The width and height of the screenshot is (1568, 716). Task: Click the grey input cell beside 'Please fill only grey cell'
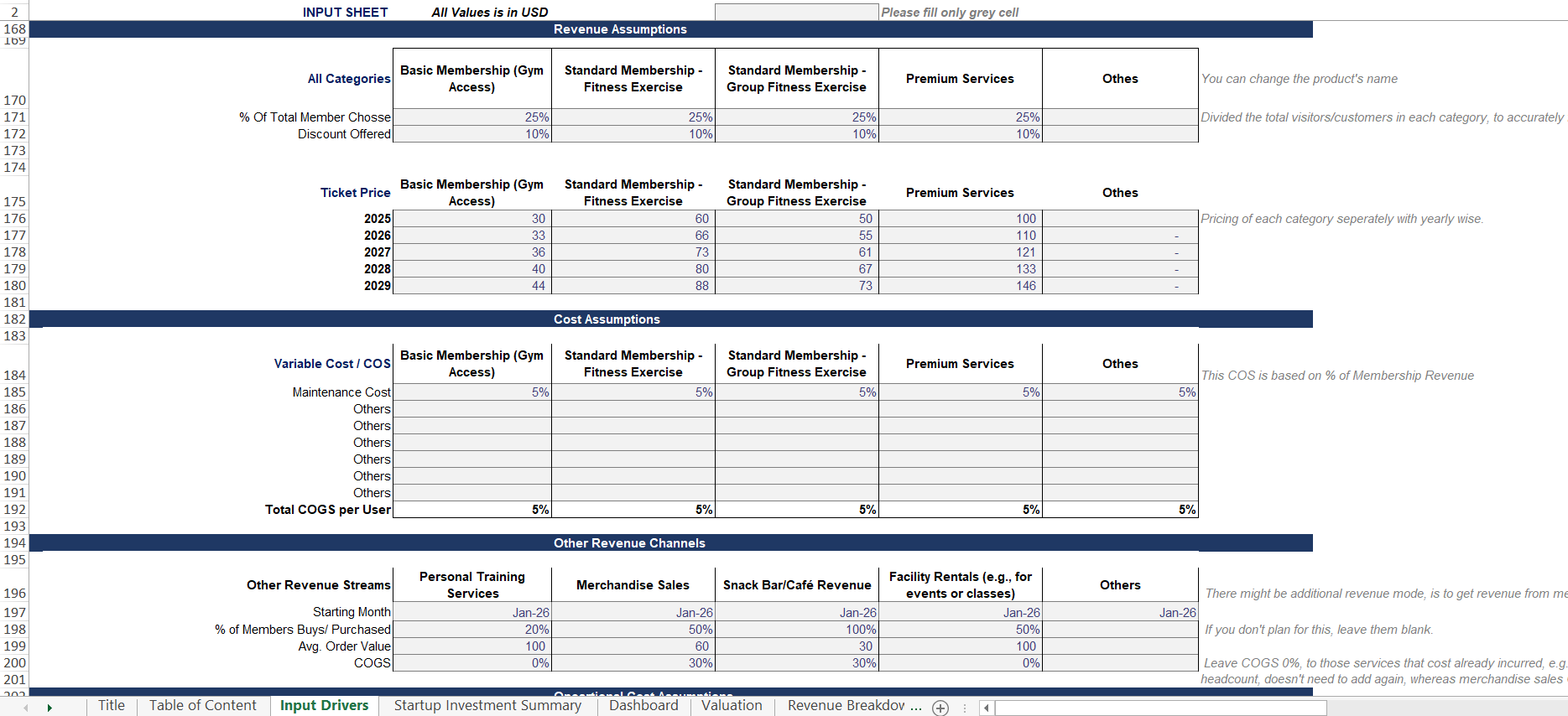tap(796, 13)
